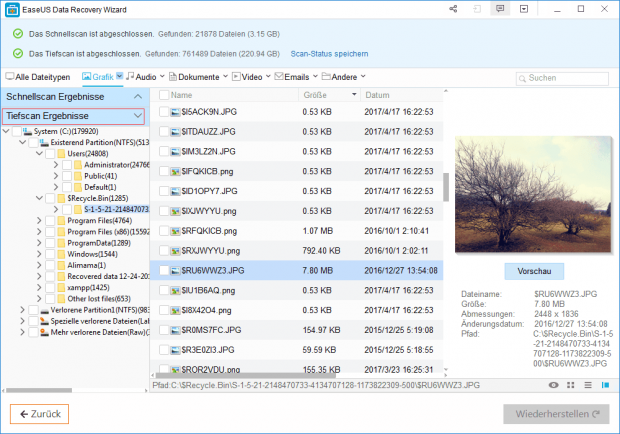This screenshot has height=434, width=620.
Task: Select the Emails file filter
Action: coord(292,77)
